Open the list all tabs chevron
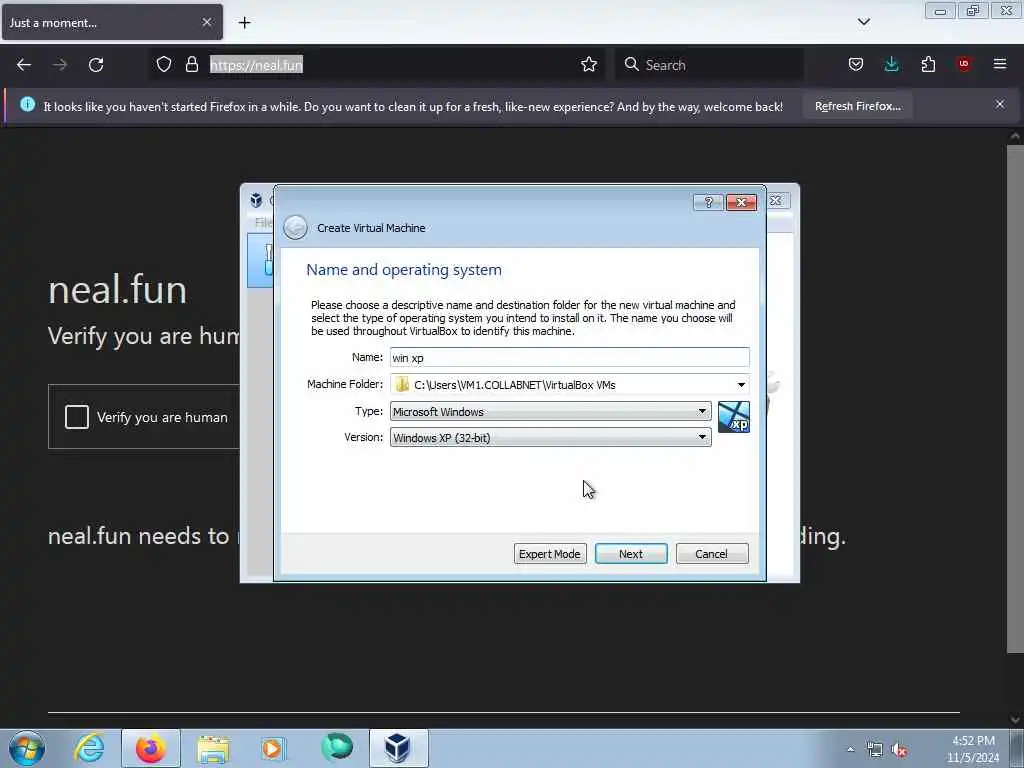 pos(863,22)
